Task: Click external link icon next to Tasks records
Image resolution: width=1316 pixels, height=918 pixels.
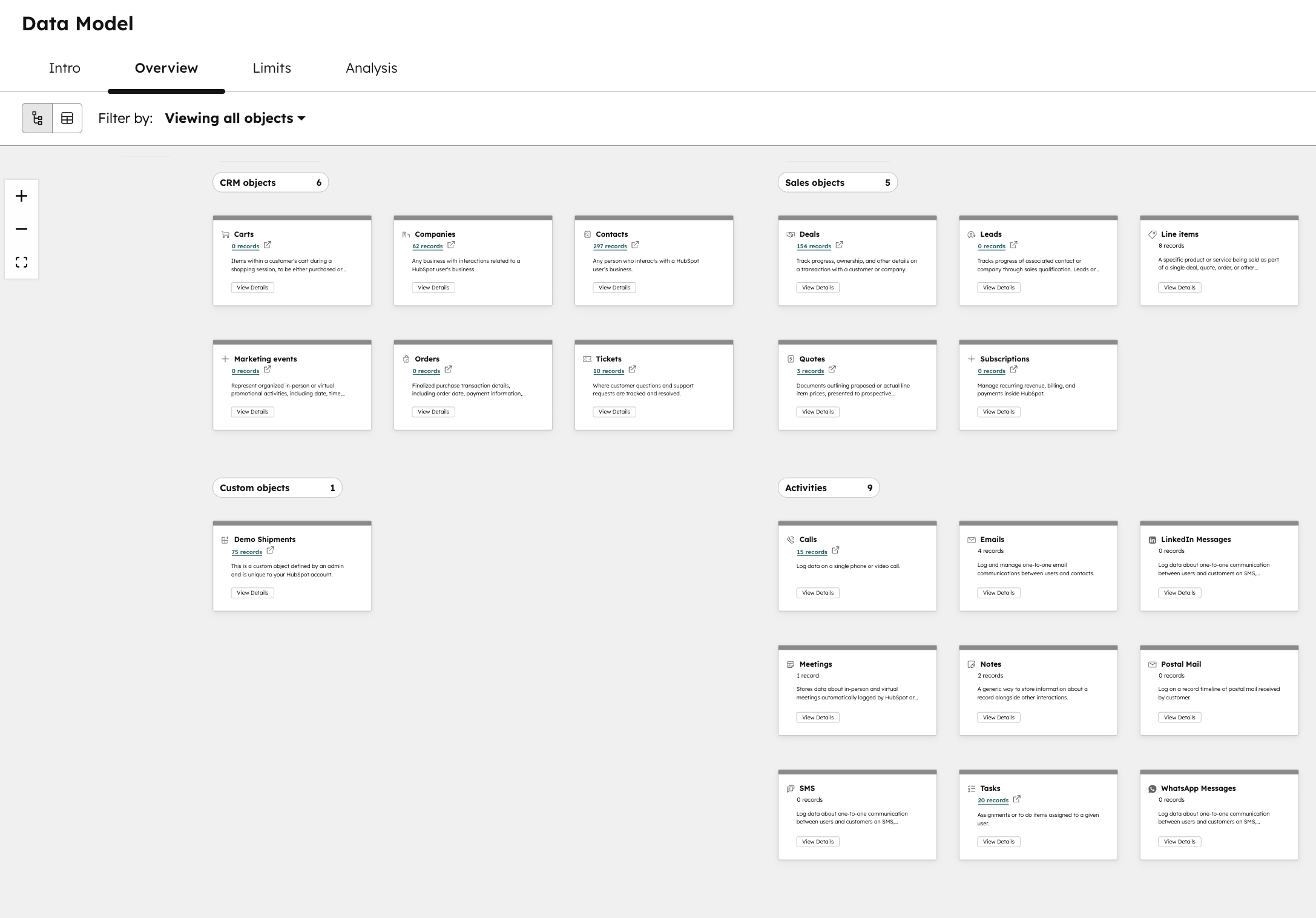Action: 1016,799
